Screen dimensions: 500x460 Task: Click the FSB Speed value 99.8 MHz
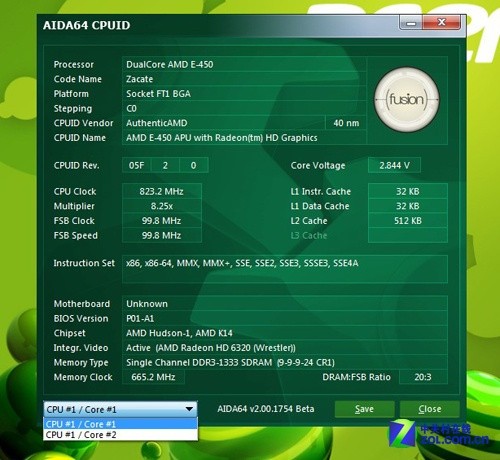coord(162,235)
